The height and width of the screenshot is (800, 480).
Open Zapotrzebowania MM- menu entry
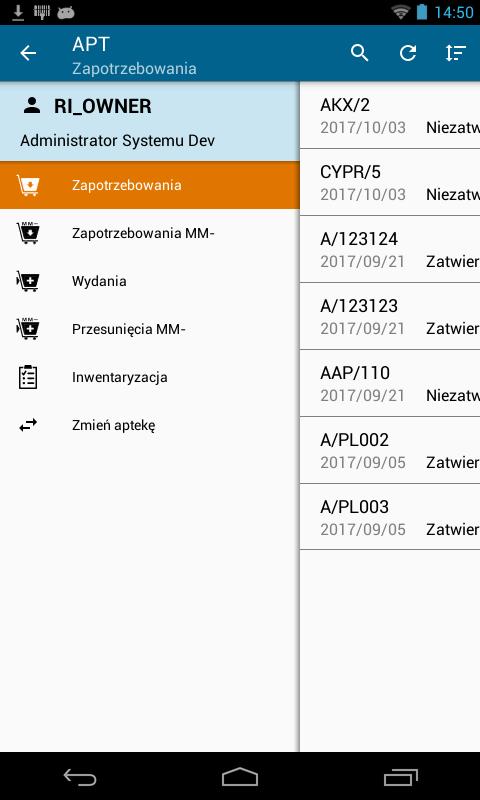[149, 233]
